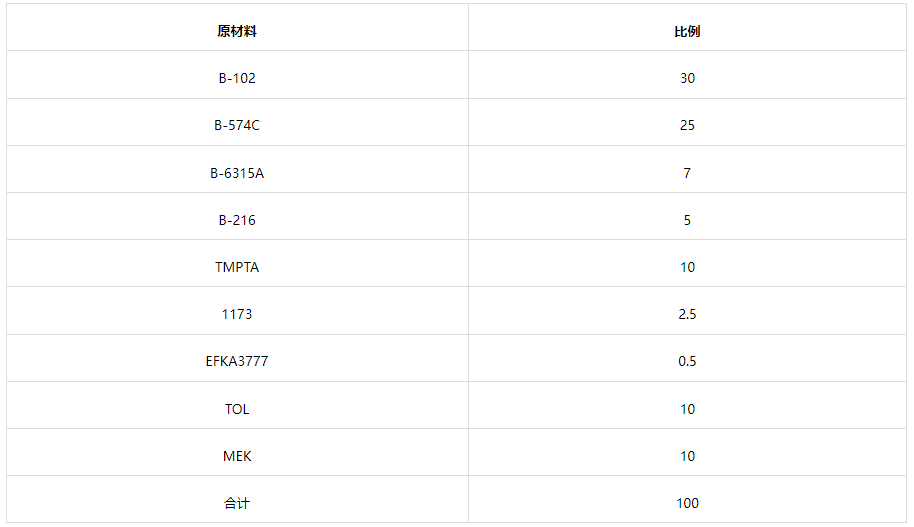The width and height of the screenshot is (914, 527).
Task: Click the total value 100
Action: coord(687,503)
